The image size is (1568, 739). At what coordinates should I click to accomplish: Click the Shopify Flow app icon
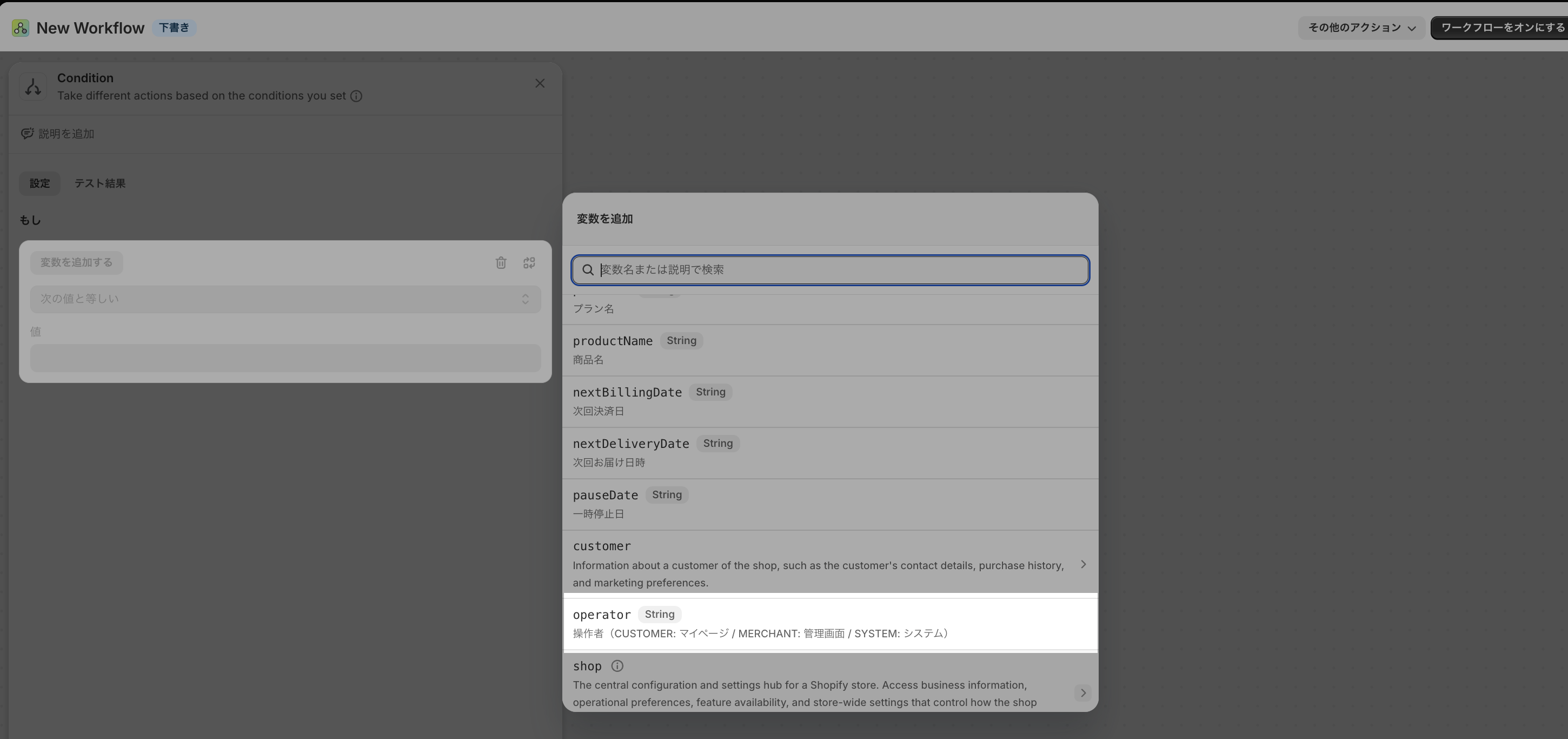pyautogui.click(x=20, y=28)
